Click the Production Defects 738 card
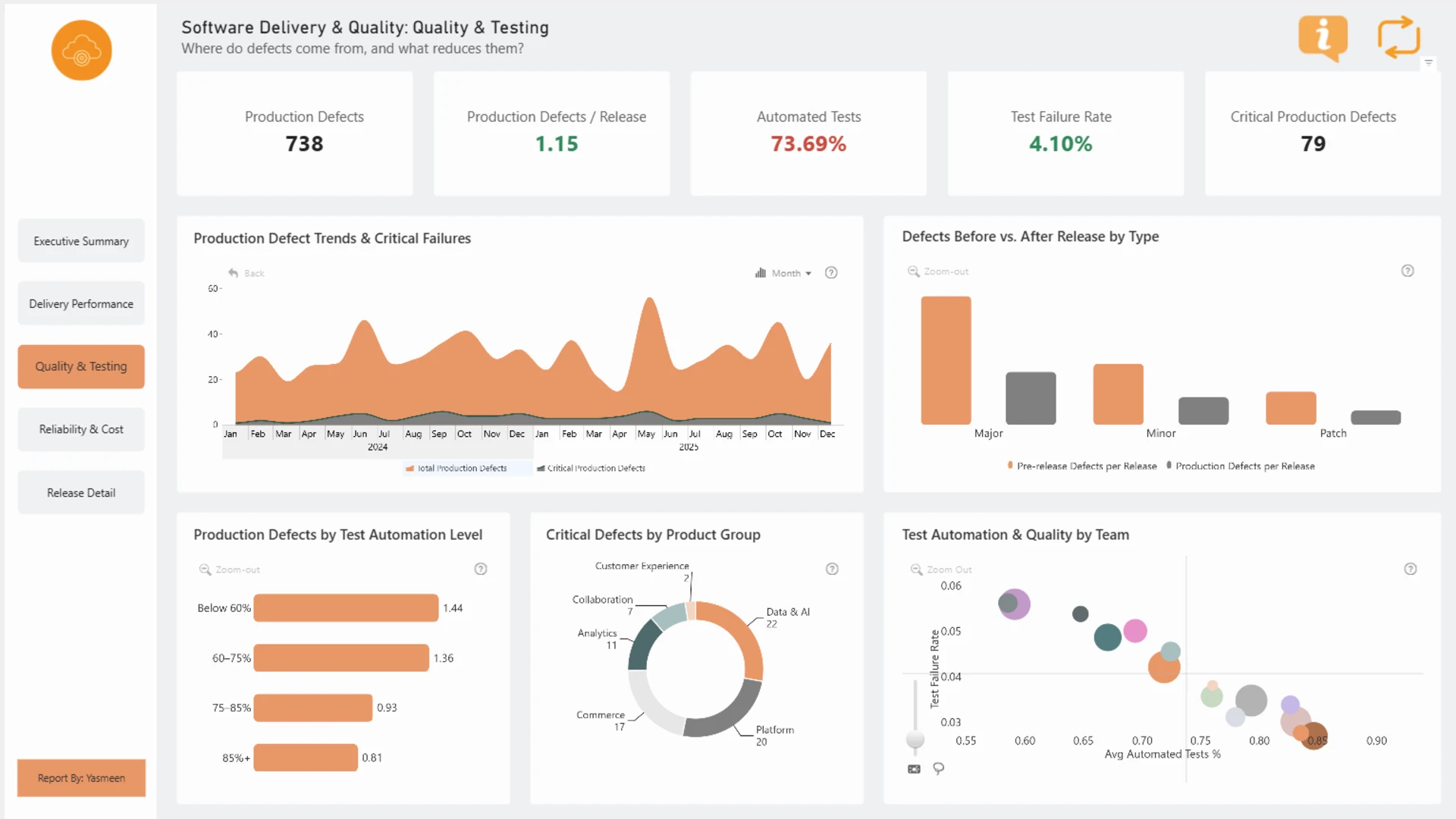Viewport: 1456px width, 819px height. point(295,133)
